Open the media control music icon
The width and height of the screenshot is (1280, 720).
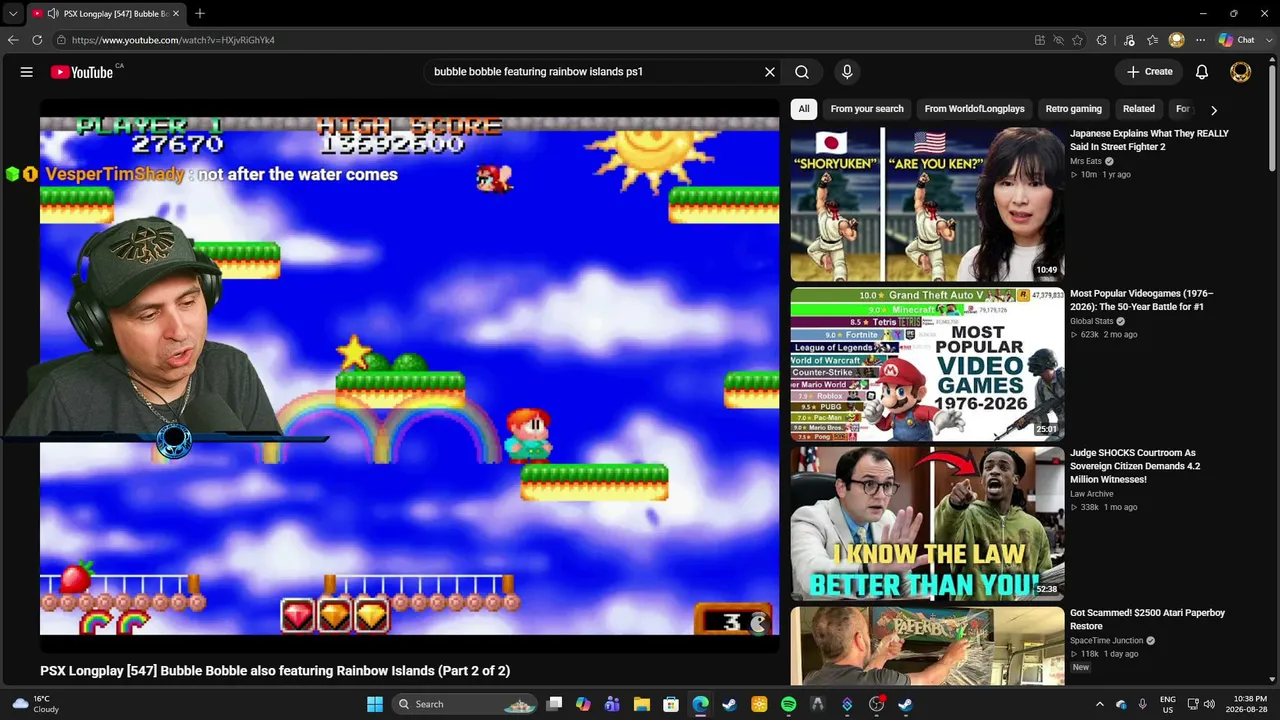click(1129, 40)
